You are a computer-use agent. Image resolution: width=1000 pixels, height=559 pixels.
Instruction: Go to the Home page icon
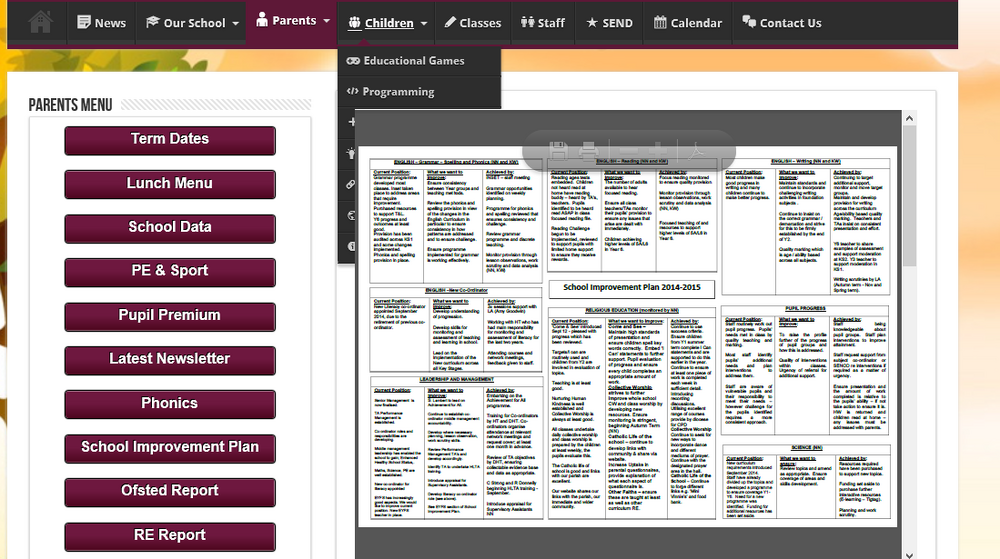(40, 22)
